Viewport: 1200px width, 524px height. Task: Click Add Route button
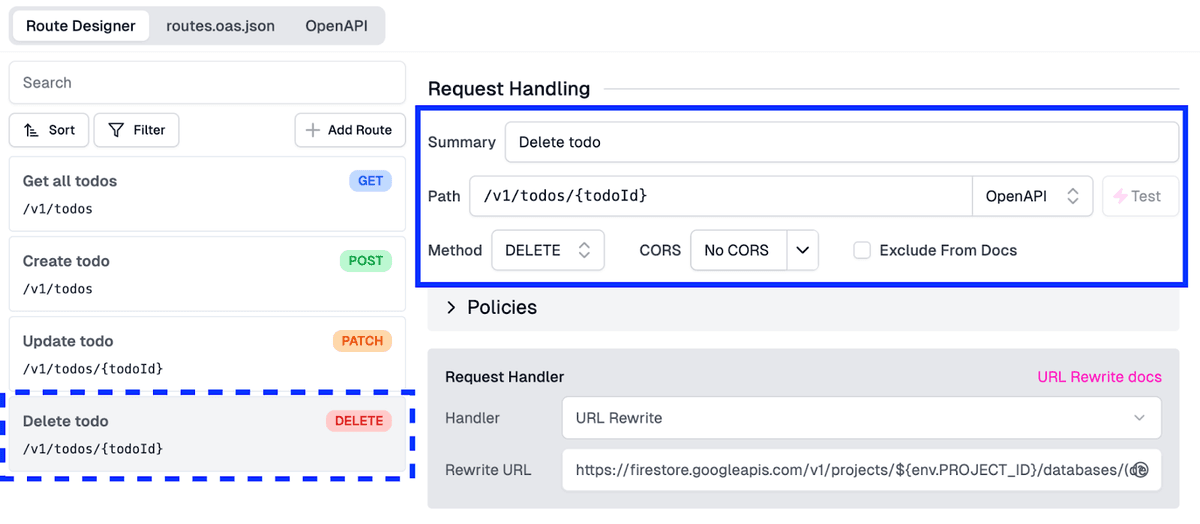[350, 130]
